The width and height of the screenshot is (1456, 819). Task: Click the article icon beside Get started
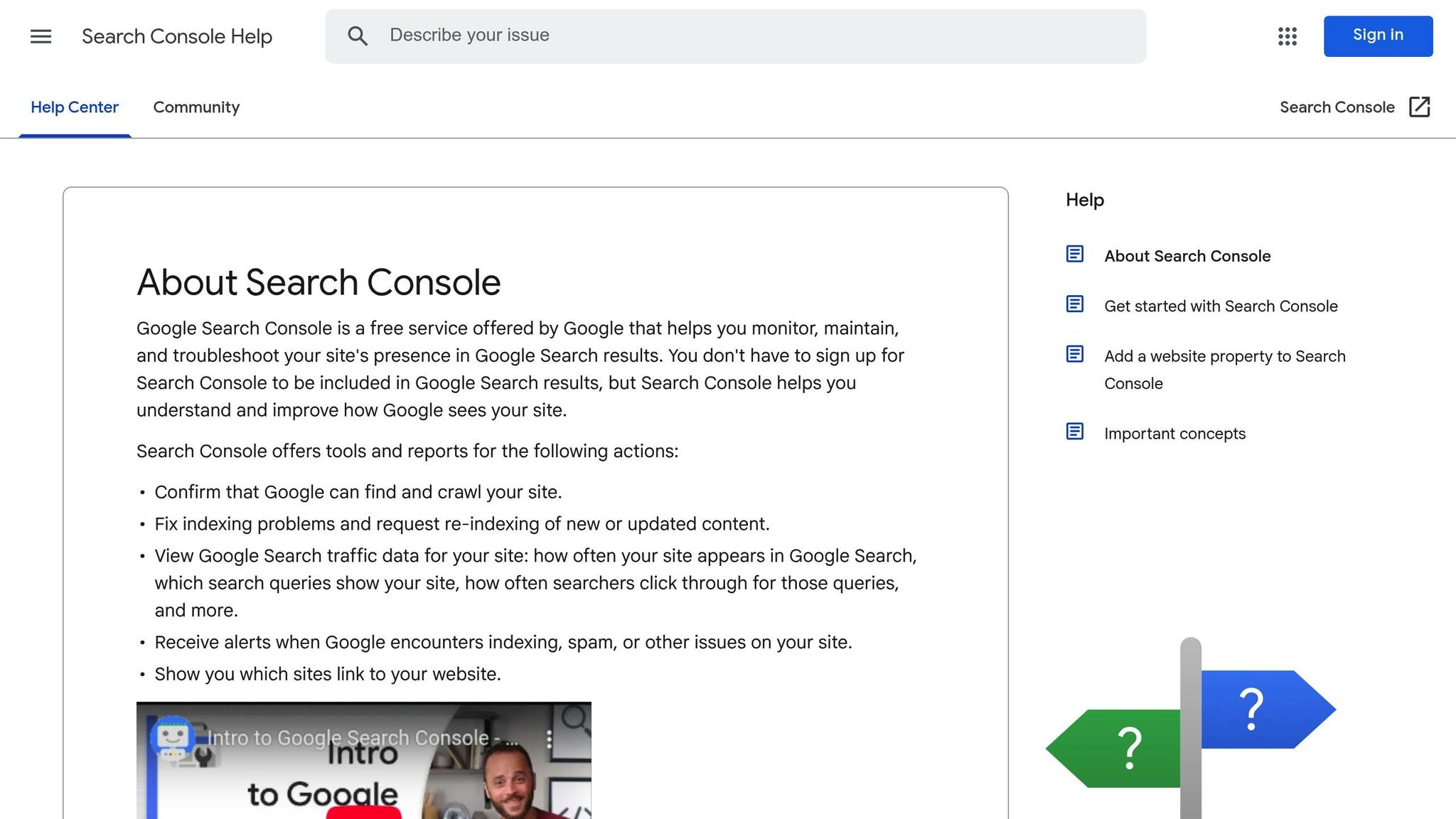point(1074,304)
